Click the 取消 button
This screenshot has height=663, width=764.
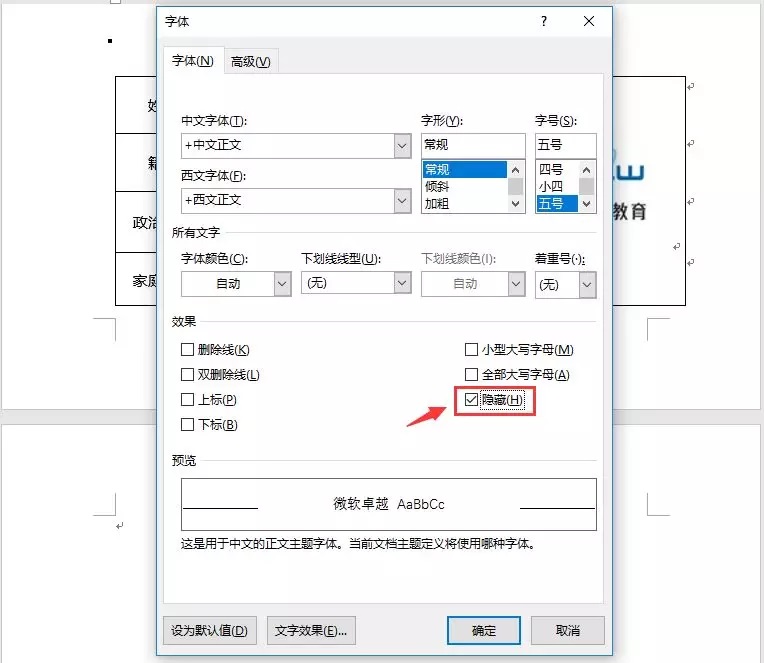[x=568, y=630]
